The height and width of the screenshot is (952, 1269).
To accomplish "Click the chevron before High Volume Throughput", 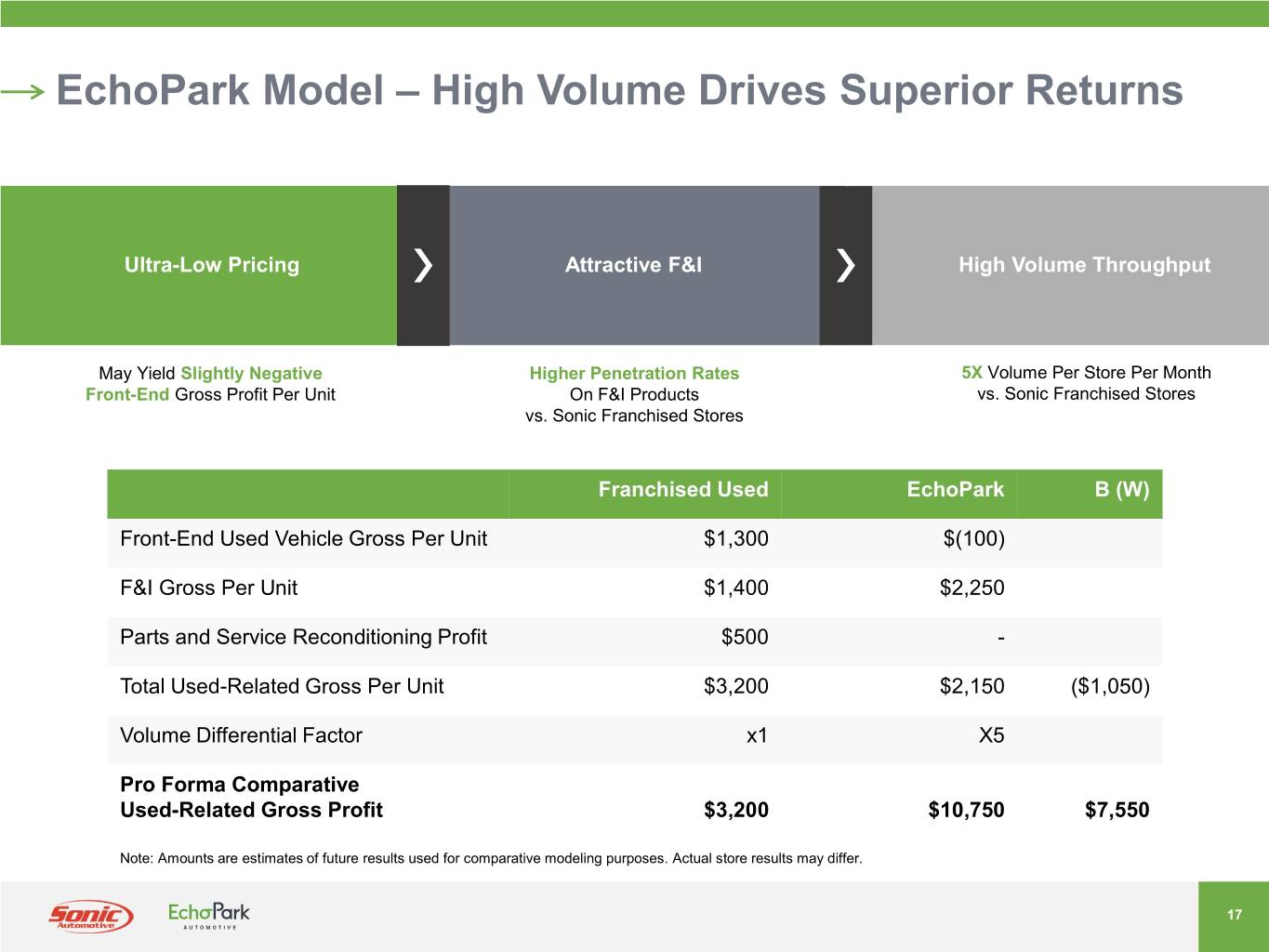I will pos(845,265).
